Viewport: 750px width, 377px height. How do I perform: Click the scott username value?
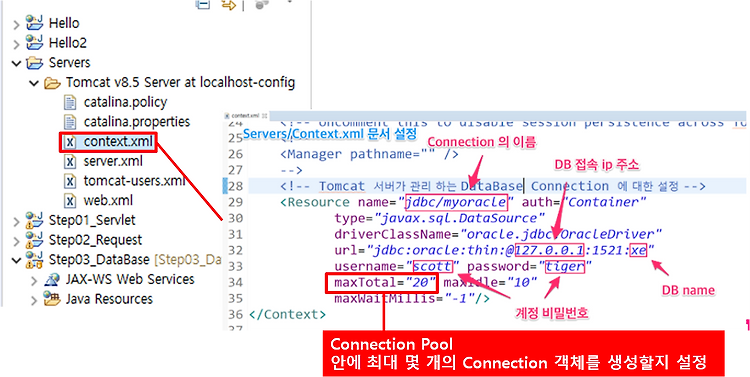[x=432, y=266]
